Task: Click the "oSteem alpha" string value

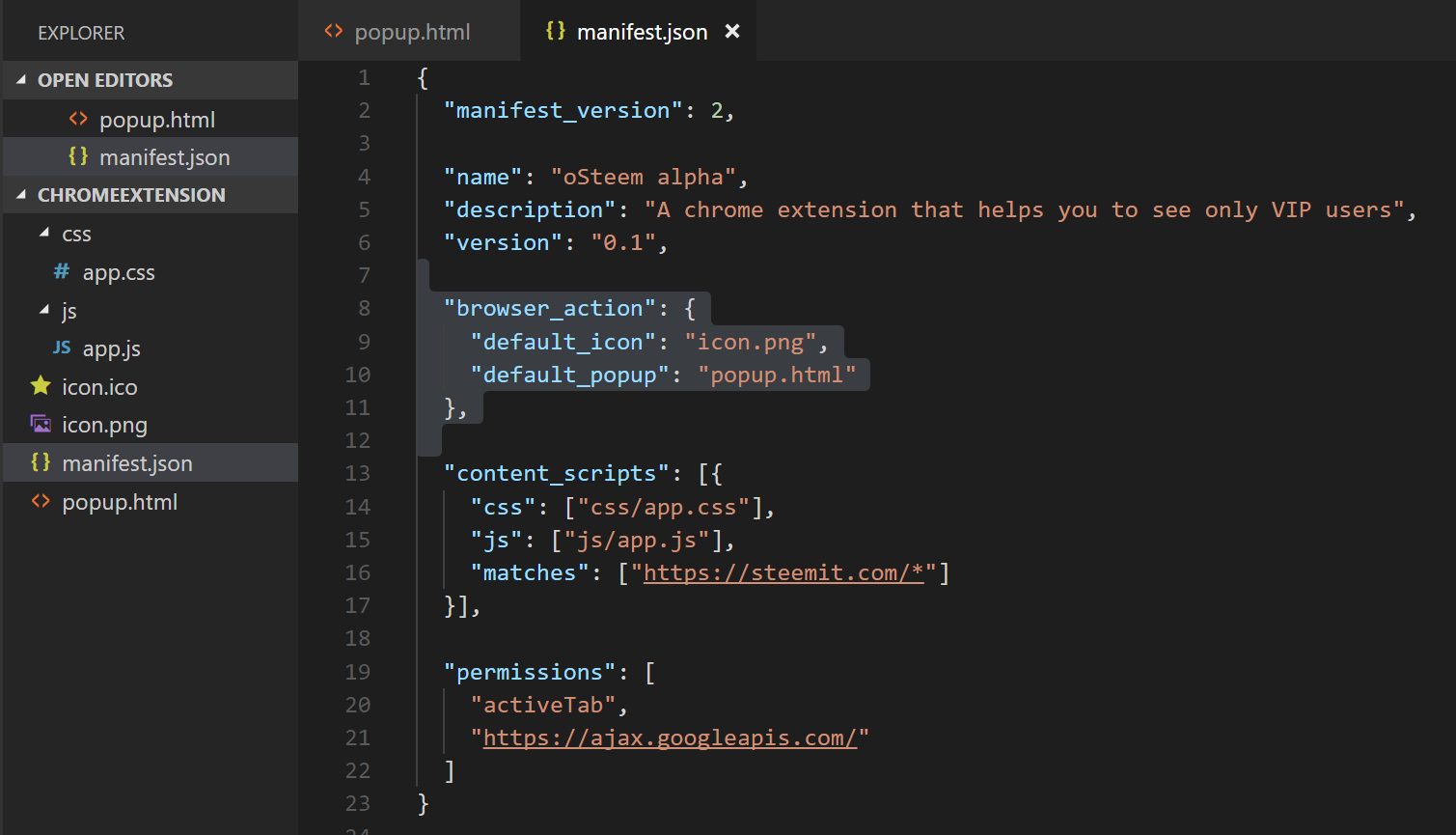Action: click(x=644, y=178)
